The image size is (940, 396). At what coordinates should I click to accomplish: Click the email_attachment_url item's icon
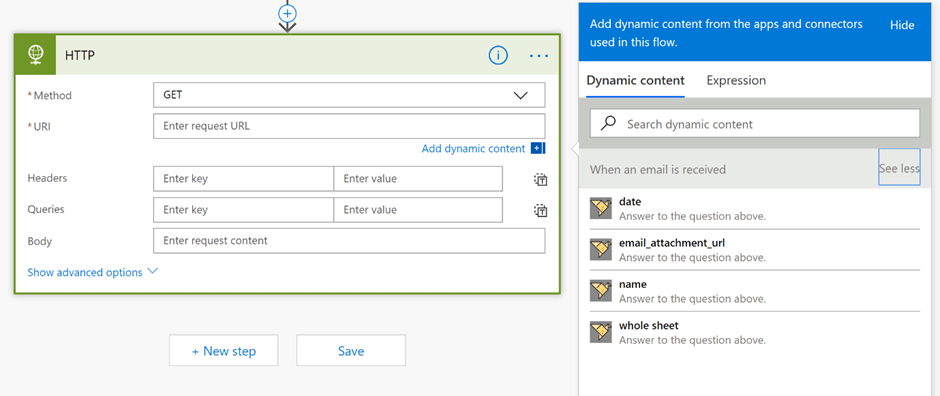tap(601, 249)
